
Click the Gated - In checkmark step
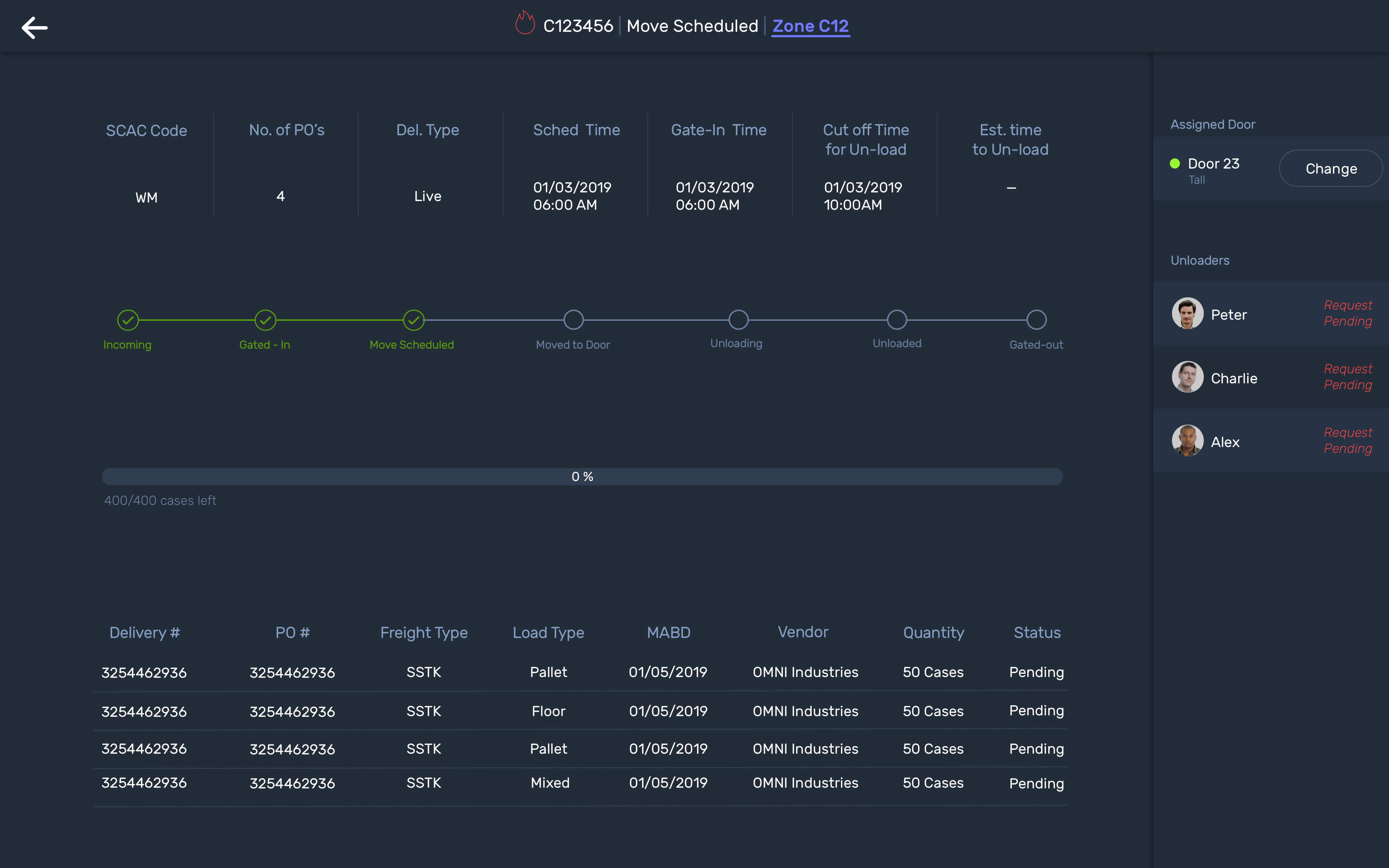click(265, 320)
